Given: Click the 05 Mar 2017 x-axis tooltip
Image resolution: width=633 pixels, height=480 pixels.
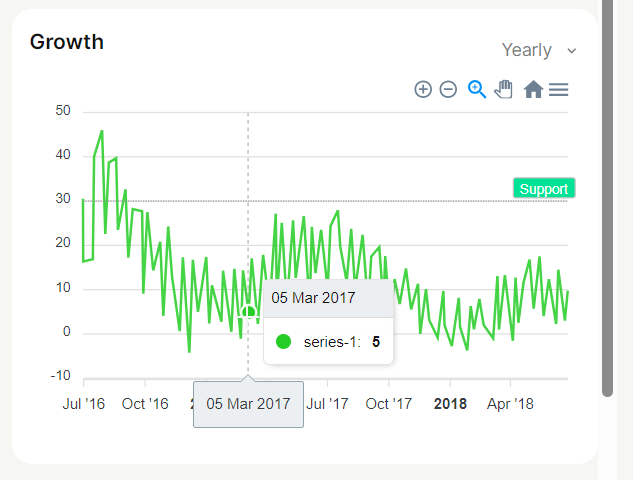Looking at the screenshot, I should tap(248, 404).
